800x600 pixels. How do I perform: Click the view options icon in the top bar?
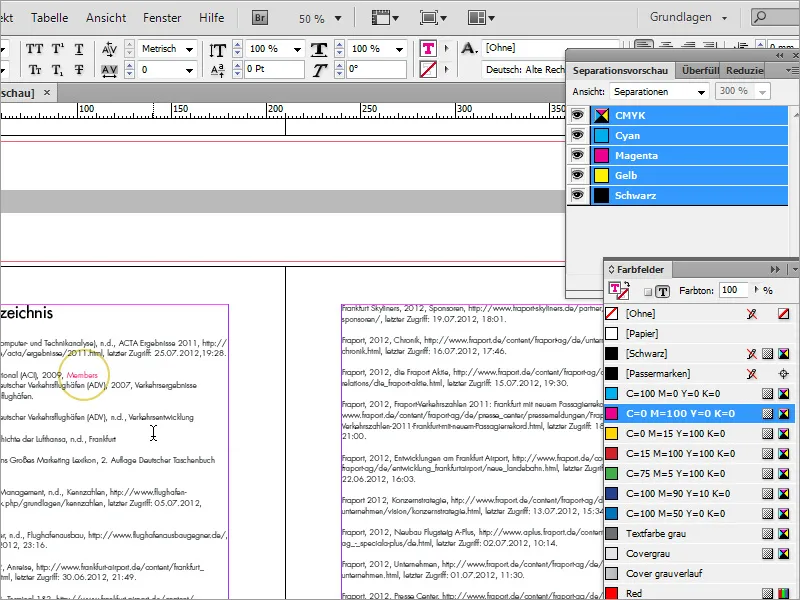coord(385,18)
